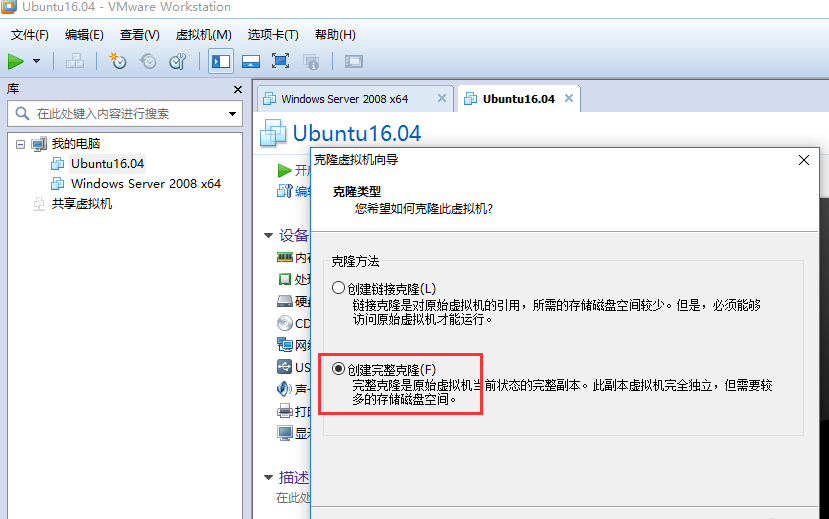
Task: Toggle the thumbnail bar view icon
Action: pos(251,61)
